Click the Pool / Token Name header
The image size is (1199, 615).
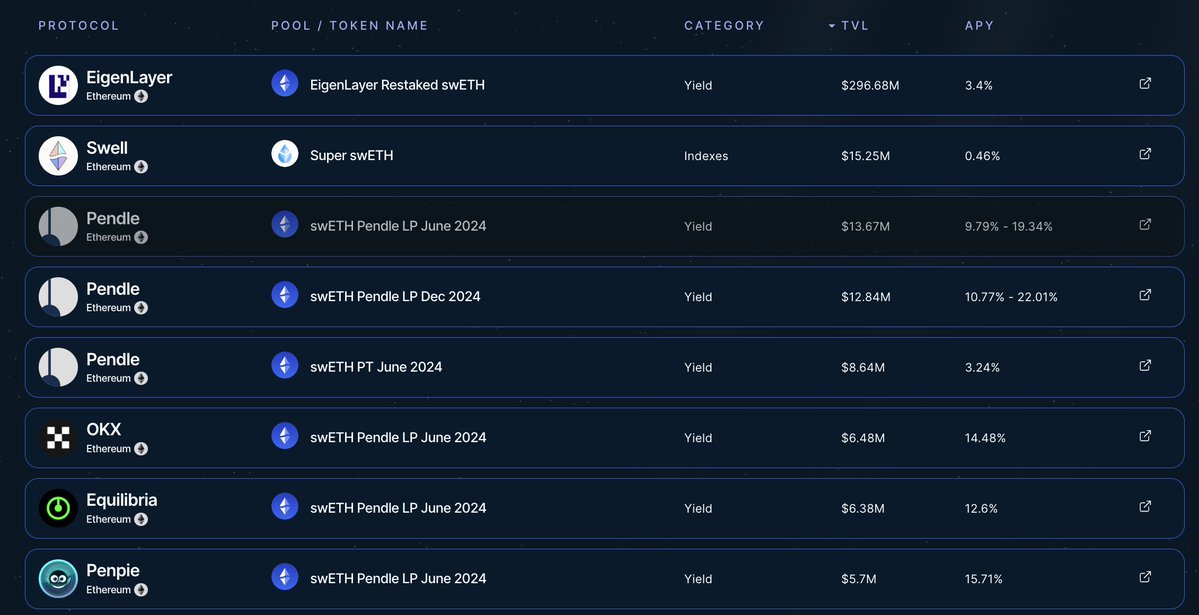349,25
